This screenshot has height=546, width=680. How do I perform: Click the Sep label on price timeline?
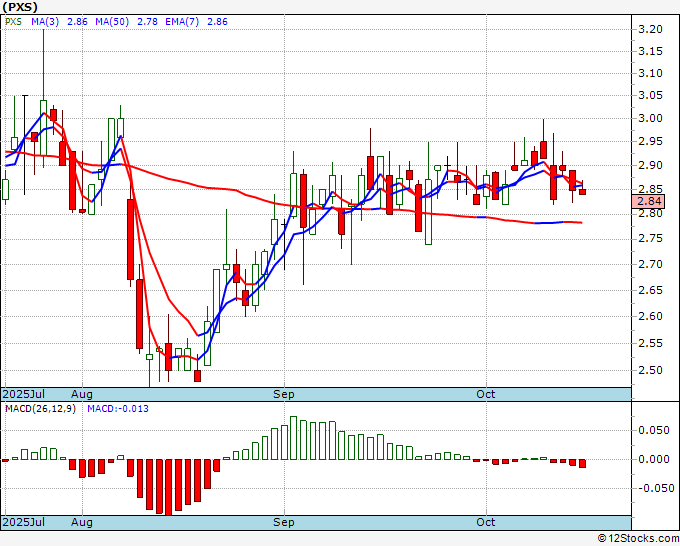(x=285, y=395)
